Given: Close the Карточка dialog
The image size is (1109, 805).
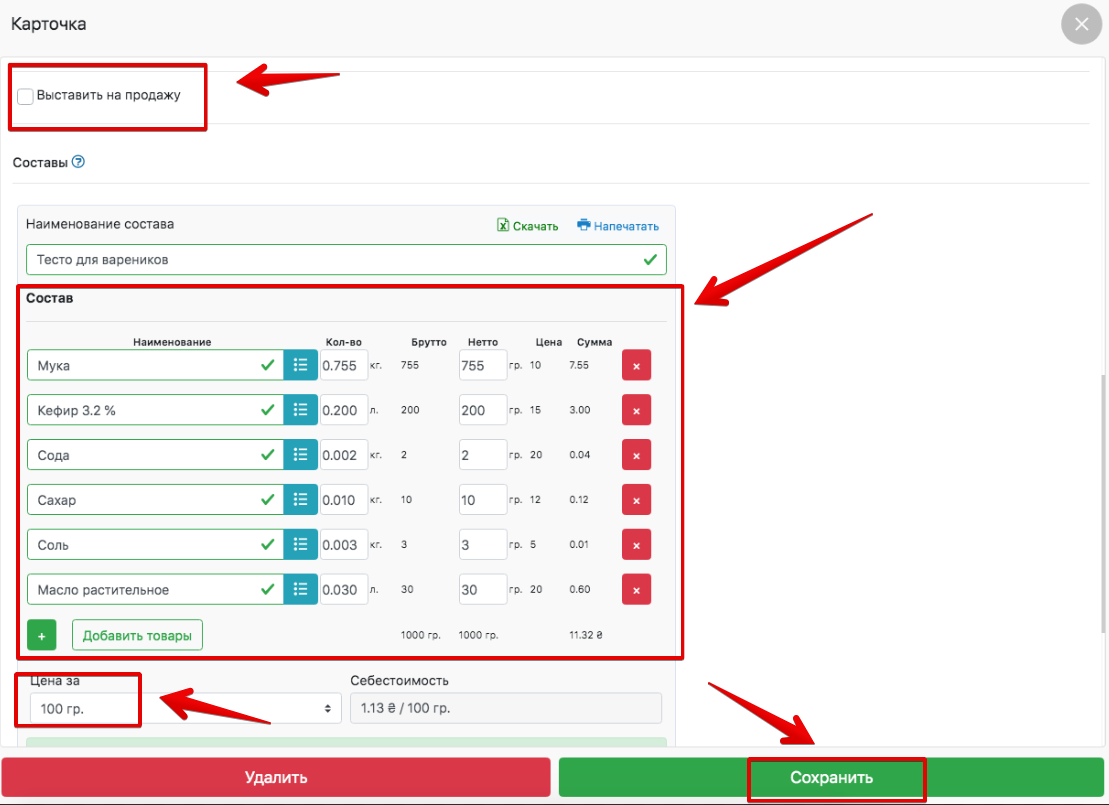Looking at the screenshot, I should pos(1081,25).
